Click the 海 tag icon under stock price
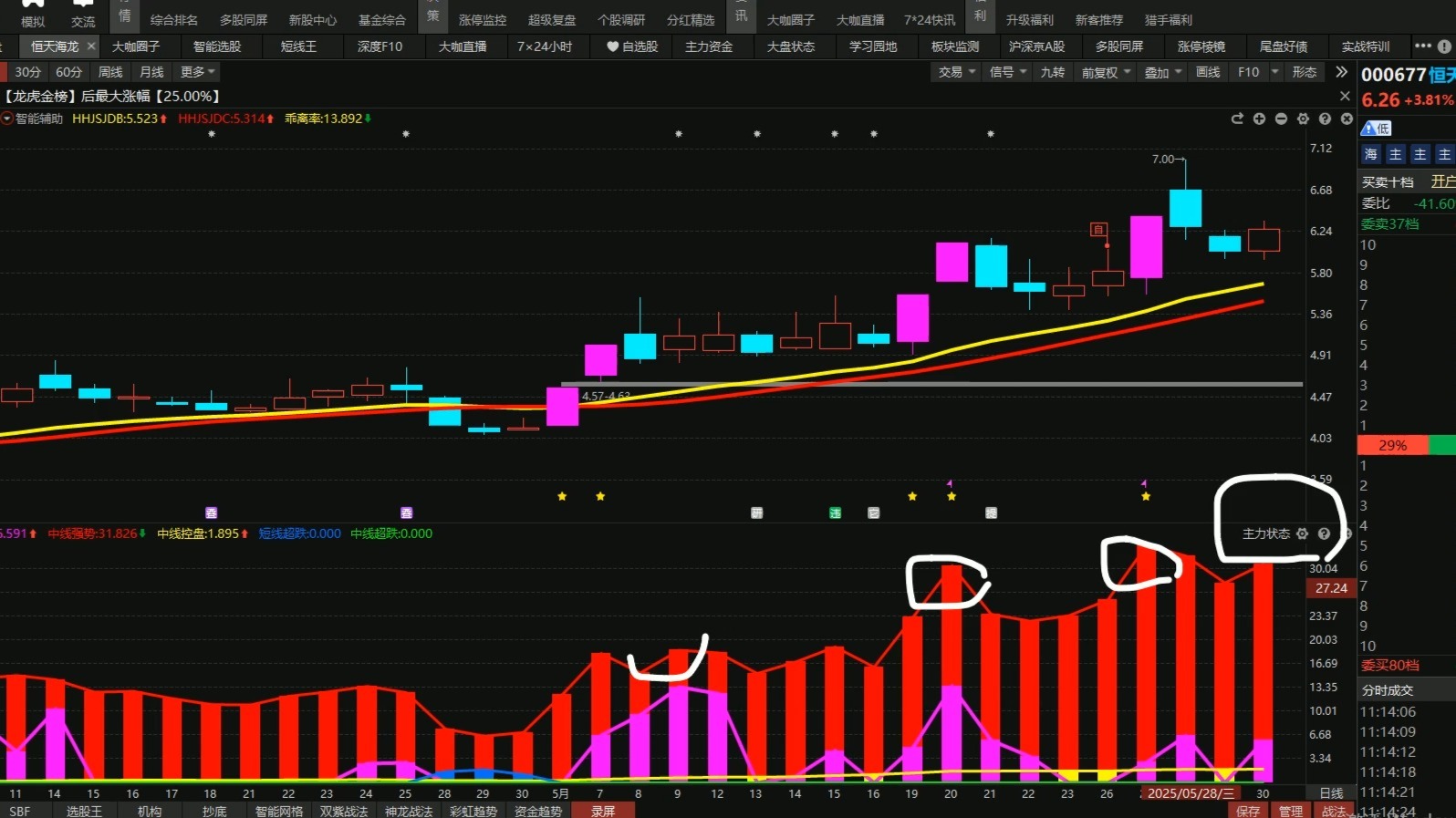 [1370, 155]
